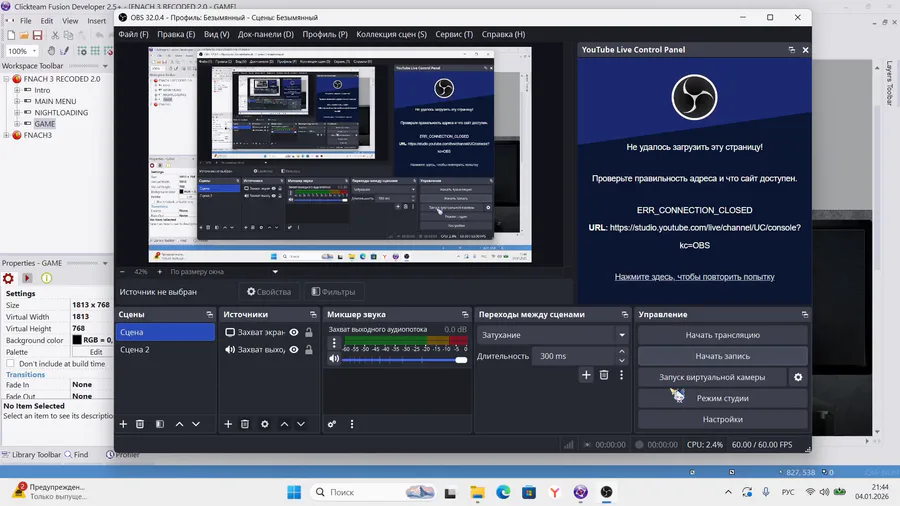Open Правка menu in OBS
Image resolution: width=900 pixels, height=506 pixels.
point(176,34)
